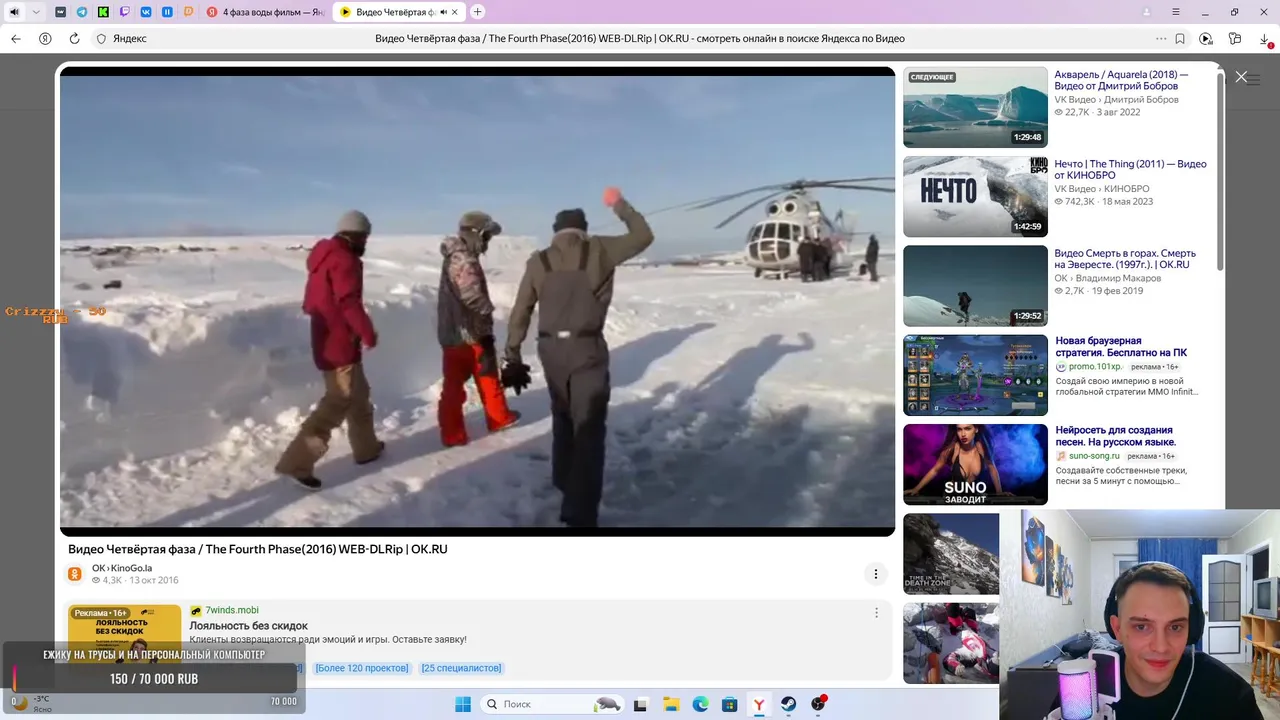Open the pinned VK tab
Image resolution: width=1280 pixels, height=720 pixels.
(146, 12)
